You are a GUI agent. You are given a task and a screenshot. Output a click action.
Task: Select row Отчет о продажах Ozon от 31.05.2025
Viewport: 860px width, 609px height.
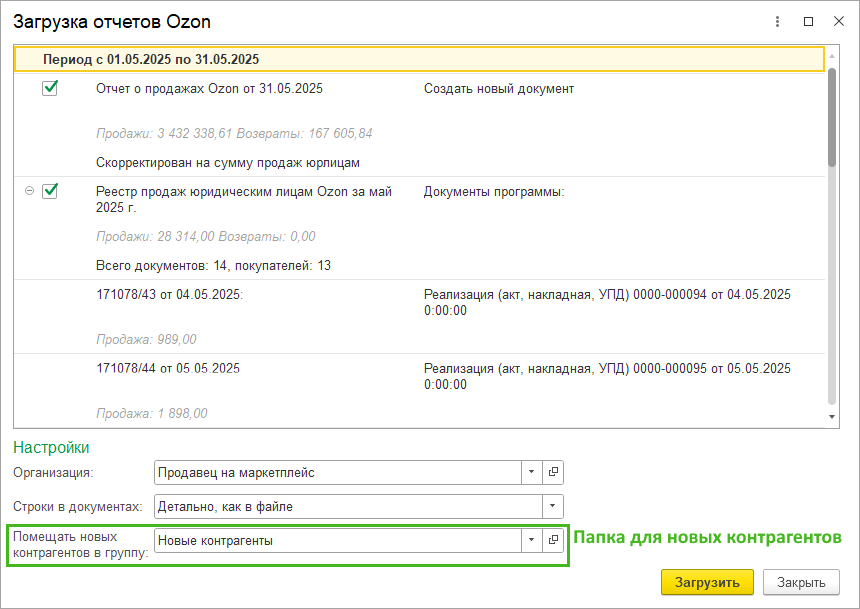pyautogui.click(x=209, y=88)
